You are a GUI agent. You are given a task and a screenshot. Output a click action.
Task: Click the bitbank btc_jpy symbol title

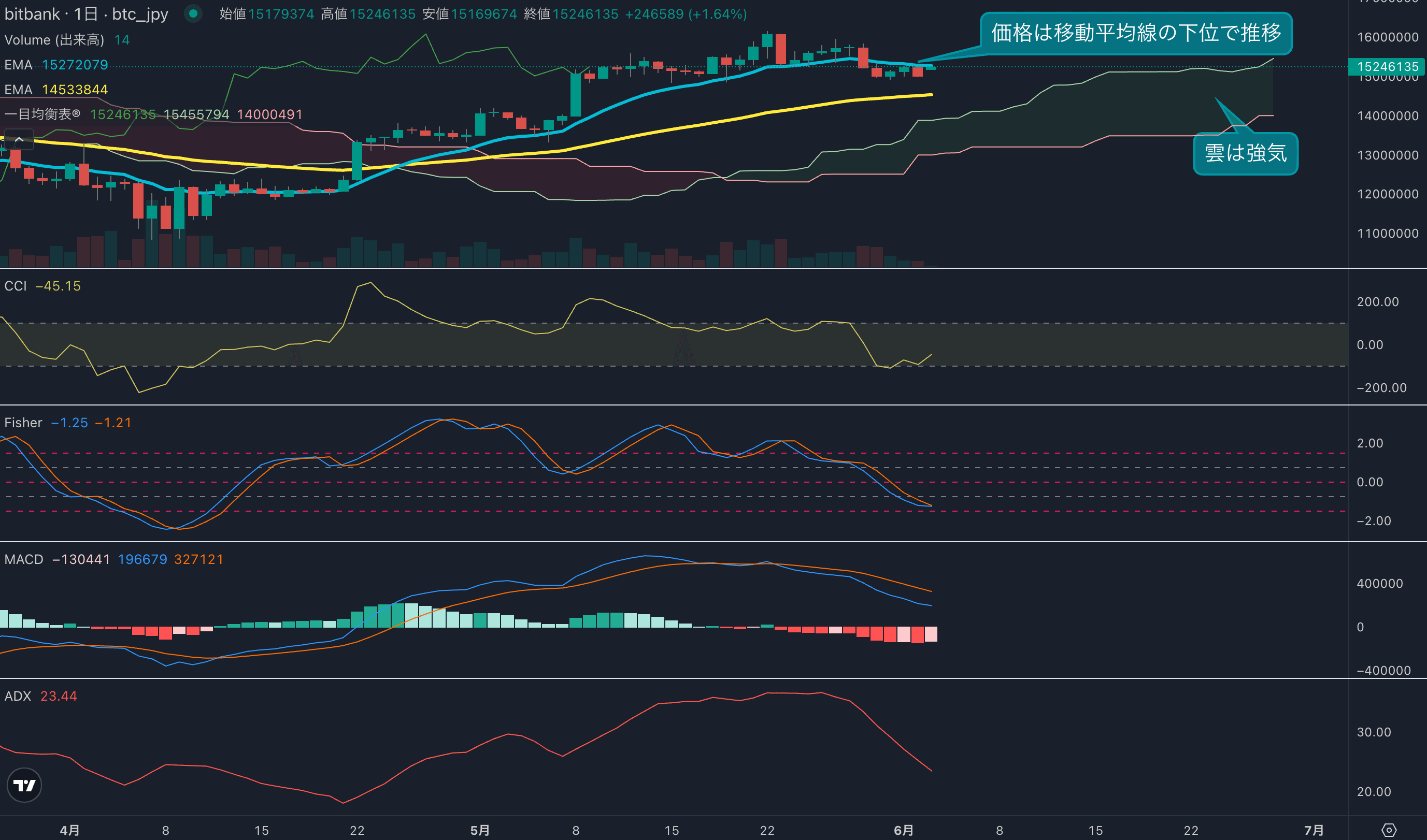point(86,13)
